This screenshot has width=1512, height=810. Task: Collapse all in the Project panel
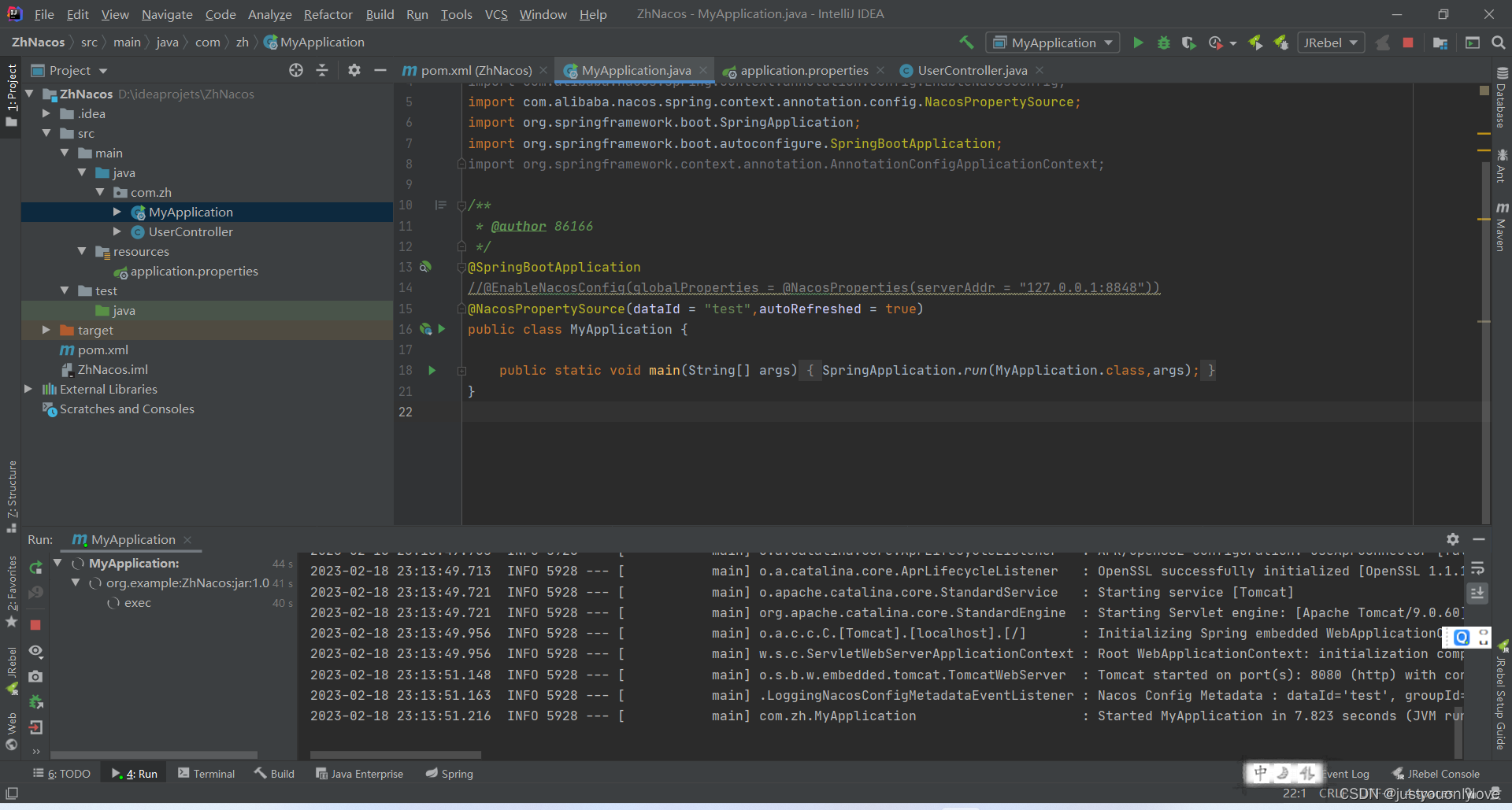(322, 70)
